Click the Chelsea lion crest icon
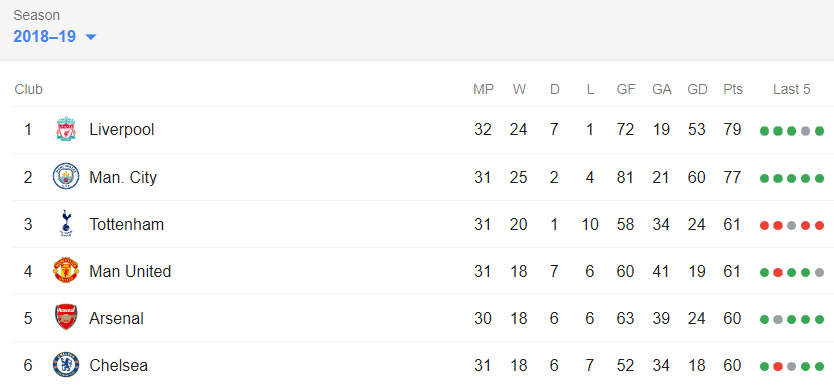Screen dimensions: 834x385 pyautogui.click(x=66, y=365)
